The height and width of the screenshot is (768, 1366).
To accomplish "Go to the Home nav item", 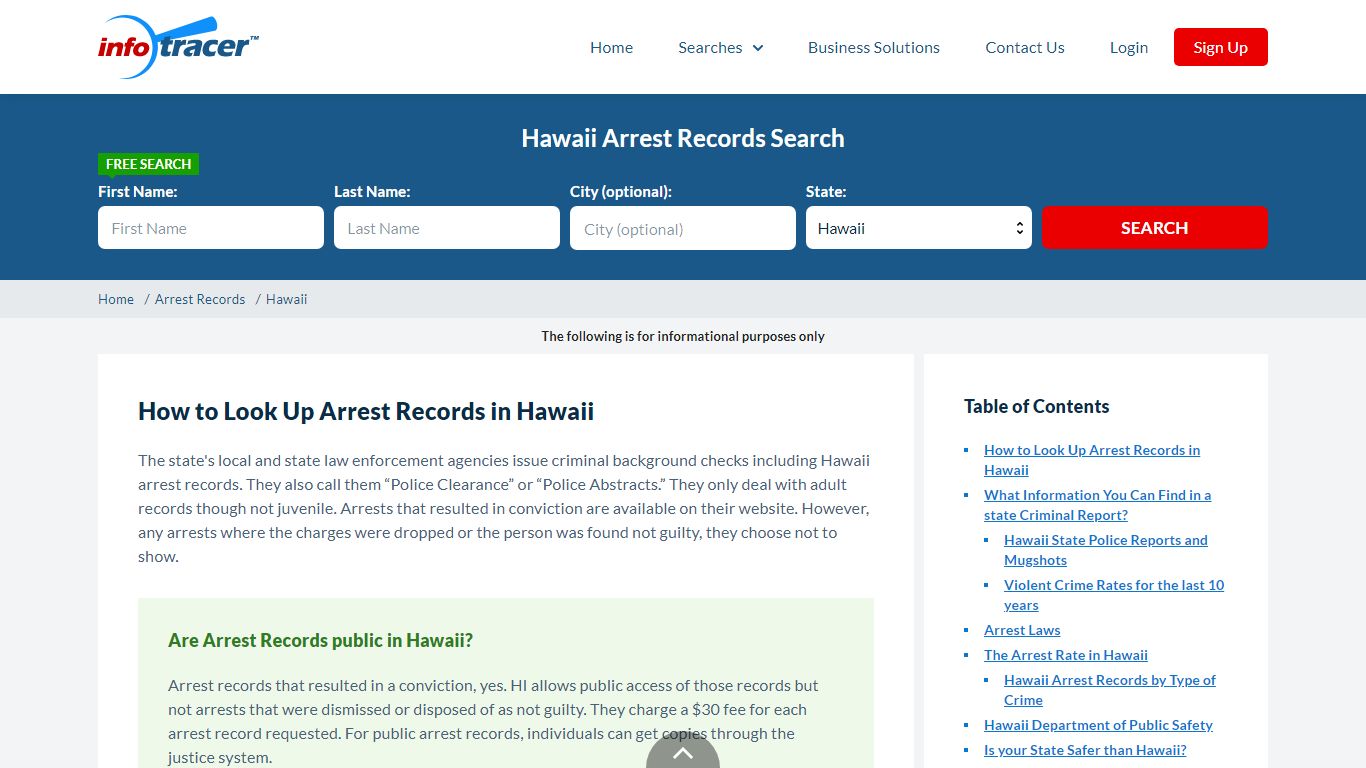I will click(611, 47).
